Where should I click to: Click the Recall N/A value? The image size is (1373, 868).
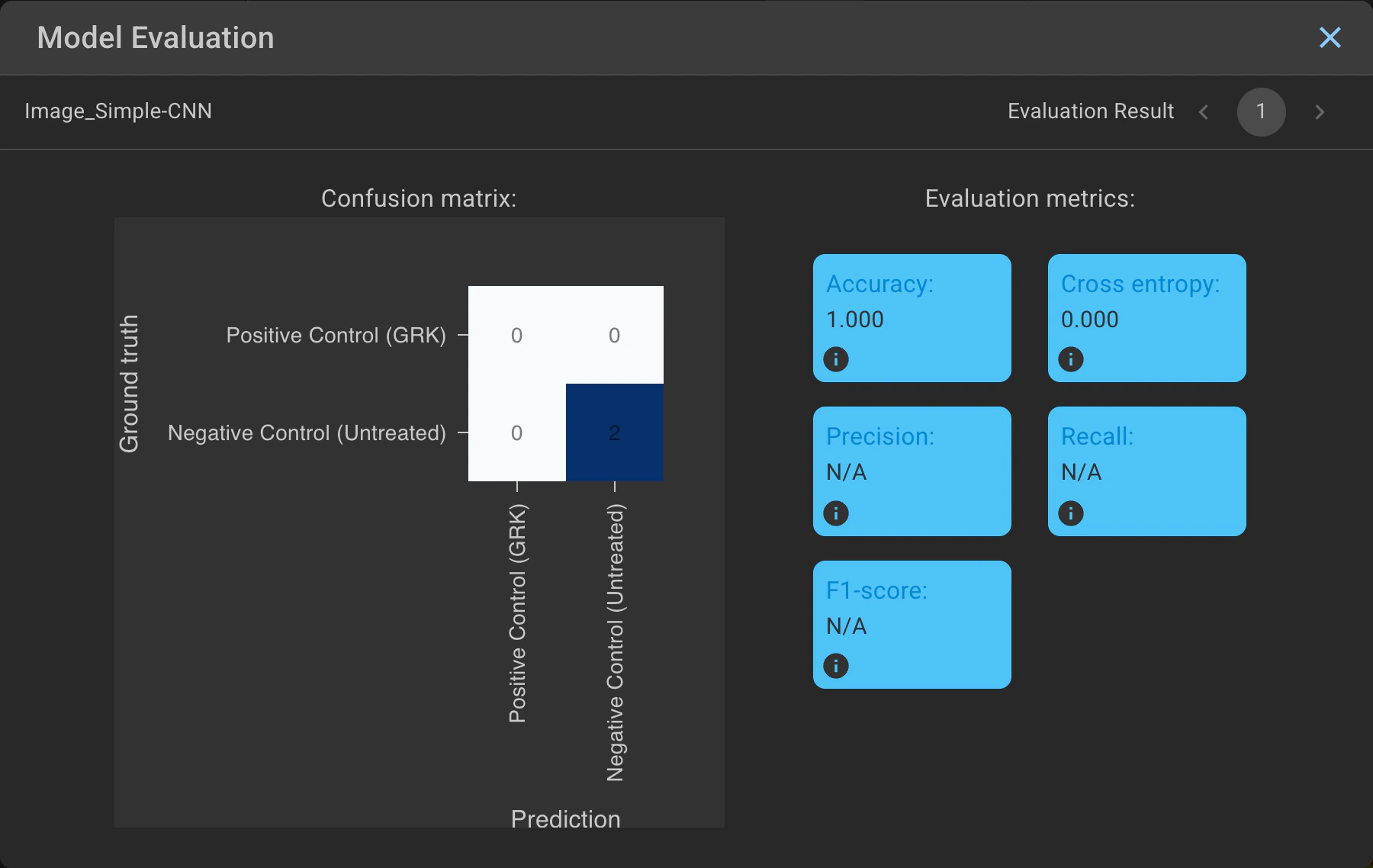click(x=1082, y=472)
